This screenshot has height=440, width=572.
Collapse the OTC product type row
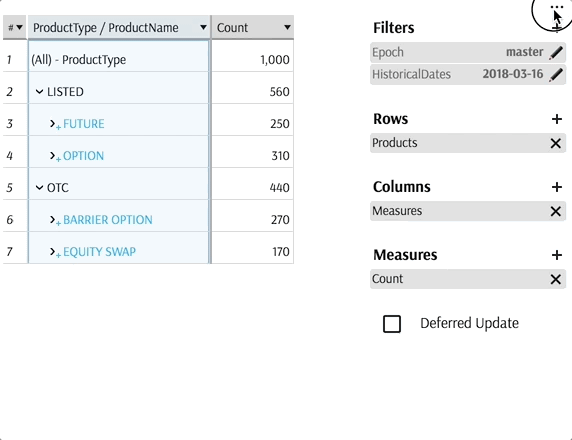point(39,188)
